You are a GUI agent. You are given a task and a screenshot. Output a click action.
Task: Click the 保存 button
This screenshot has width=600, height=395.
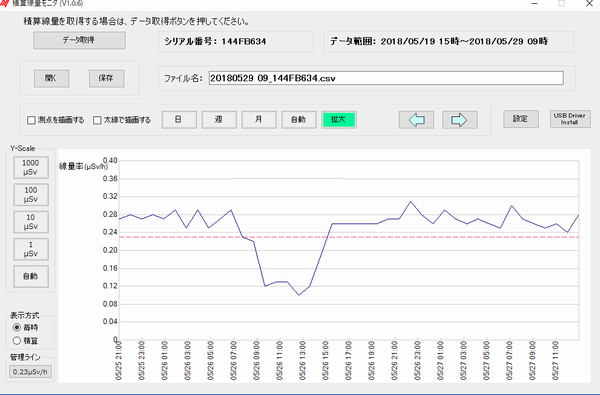click(x=106, y=78)
